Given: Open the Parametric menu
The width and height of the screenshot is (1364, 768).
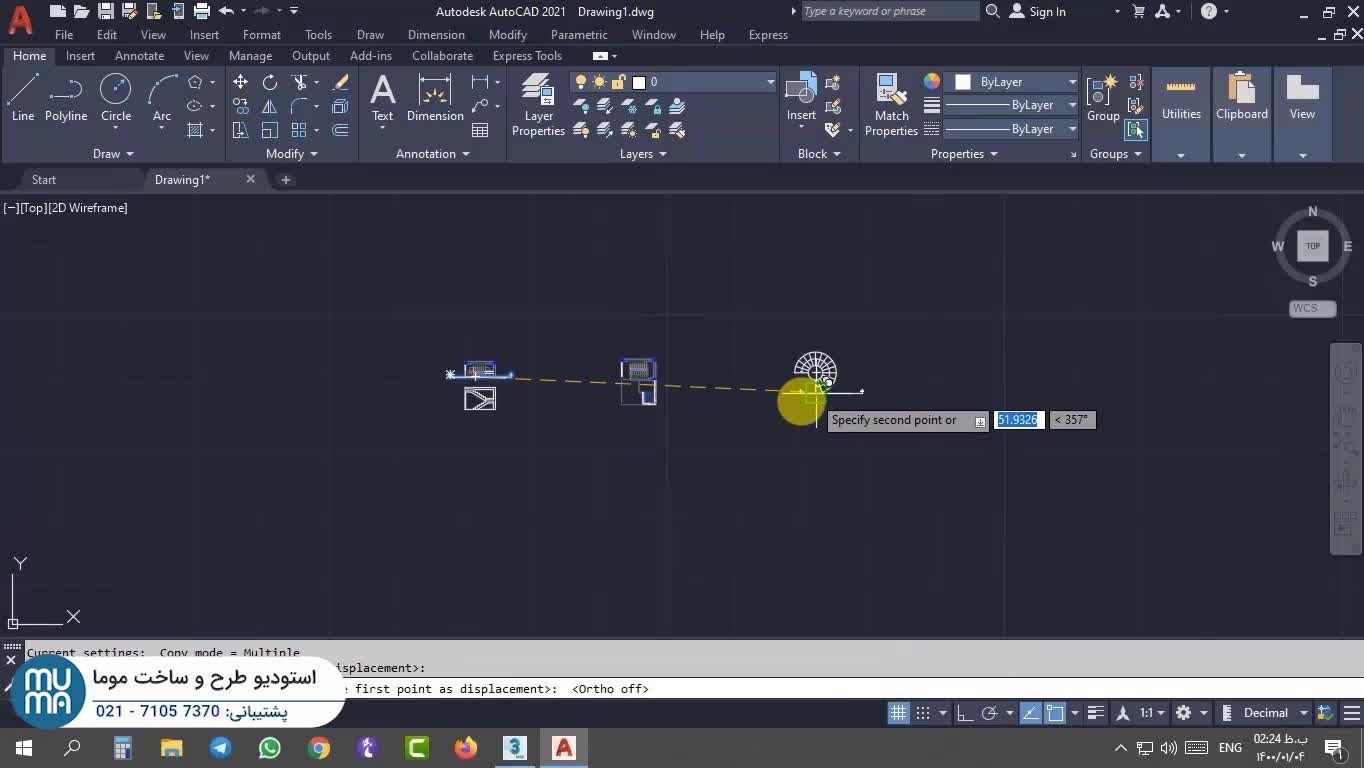Looking at the screenshot, I should [x=578, y=35].
